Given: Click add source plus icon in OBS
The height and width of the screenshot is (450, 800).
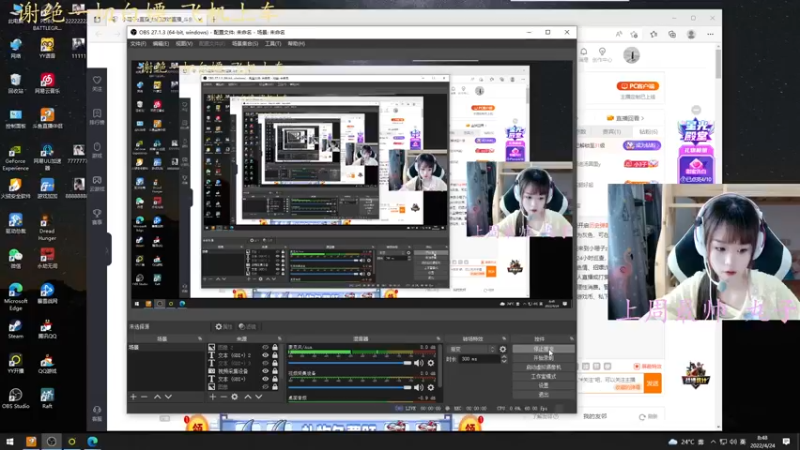Looking at the screenshot, I should [x=212, y=396].
